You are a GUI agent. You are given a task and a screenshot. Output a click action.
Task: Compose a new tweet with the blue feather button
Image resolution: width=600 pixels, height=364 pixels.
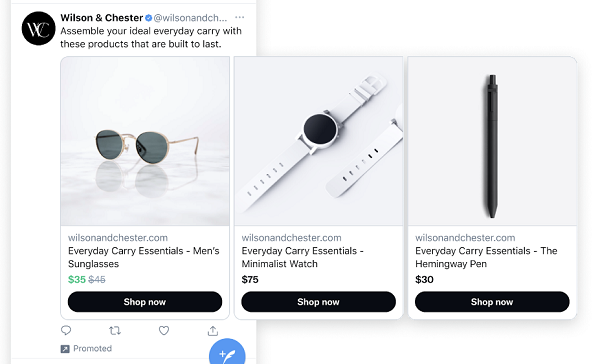click(227, 352)
